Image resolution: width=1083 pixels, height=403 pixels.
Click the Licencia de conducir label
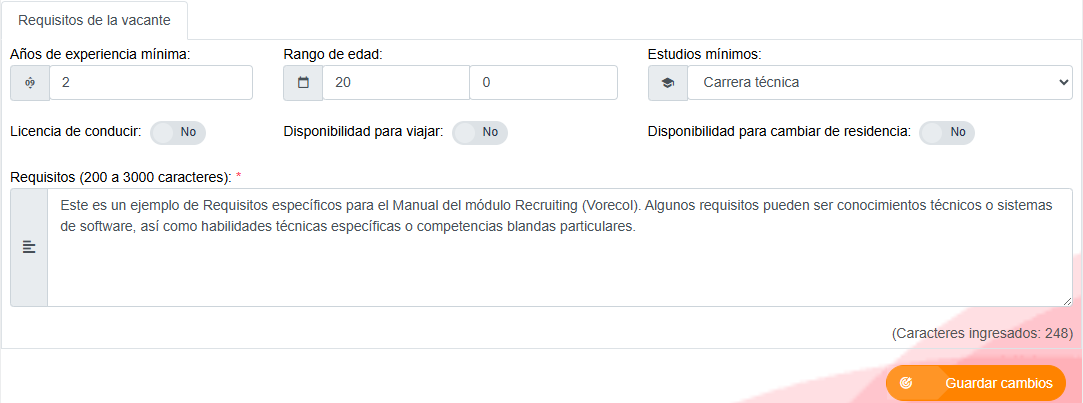76,131
